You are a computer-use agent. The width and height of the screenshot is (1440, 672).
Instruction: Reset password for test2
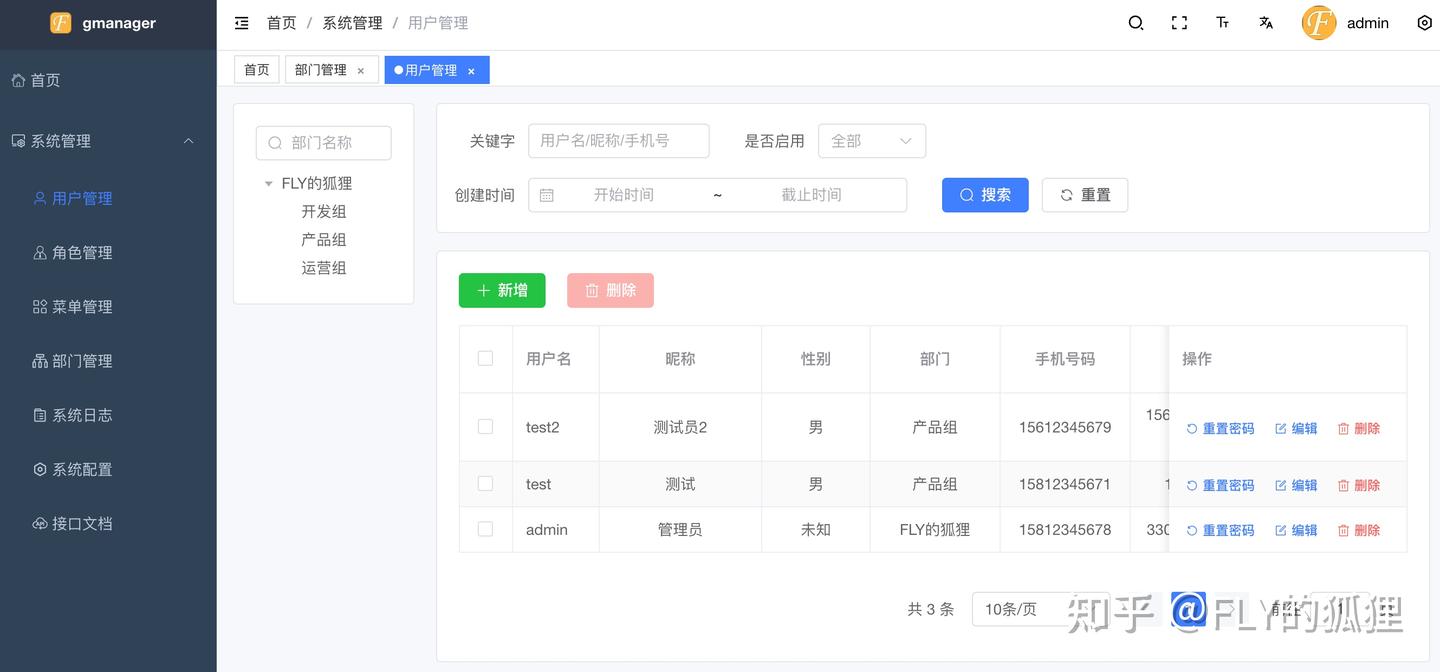click(x=1220, y=428)
